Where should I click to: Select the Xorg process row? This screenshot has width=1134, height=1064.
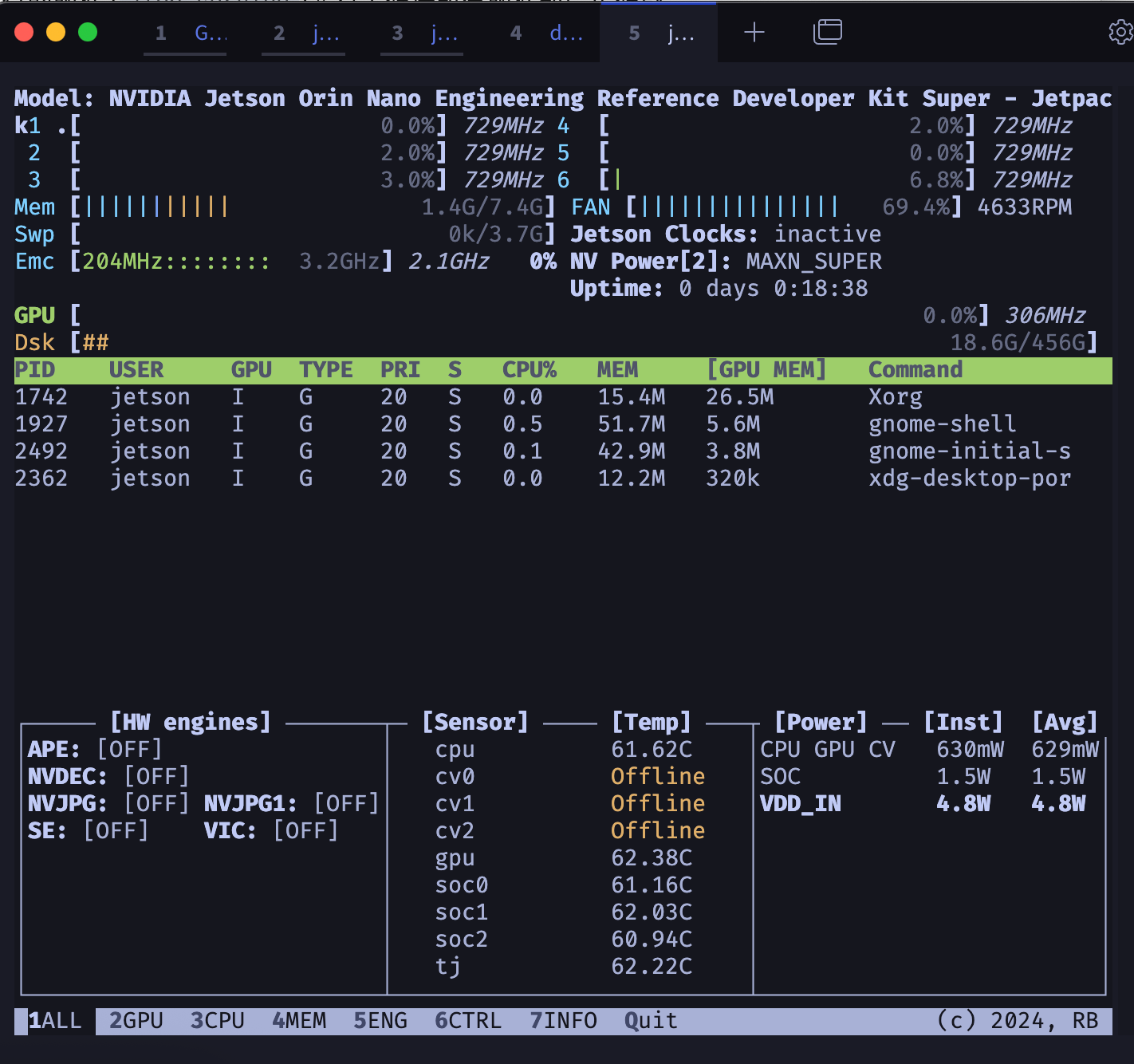click(563, 397)
